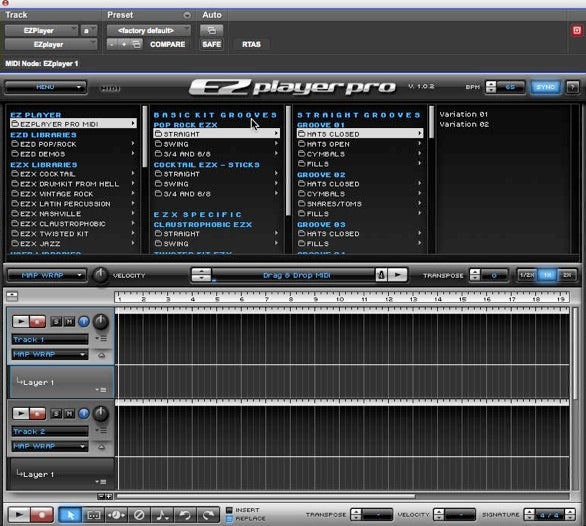
Task: Open the EZplayer insert selector
Action: [51, 44]
